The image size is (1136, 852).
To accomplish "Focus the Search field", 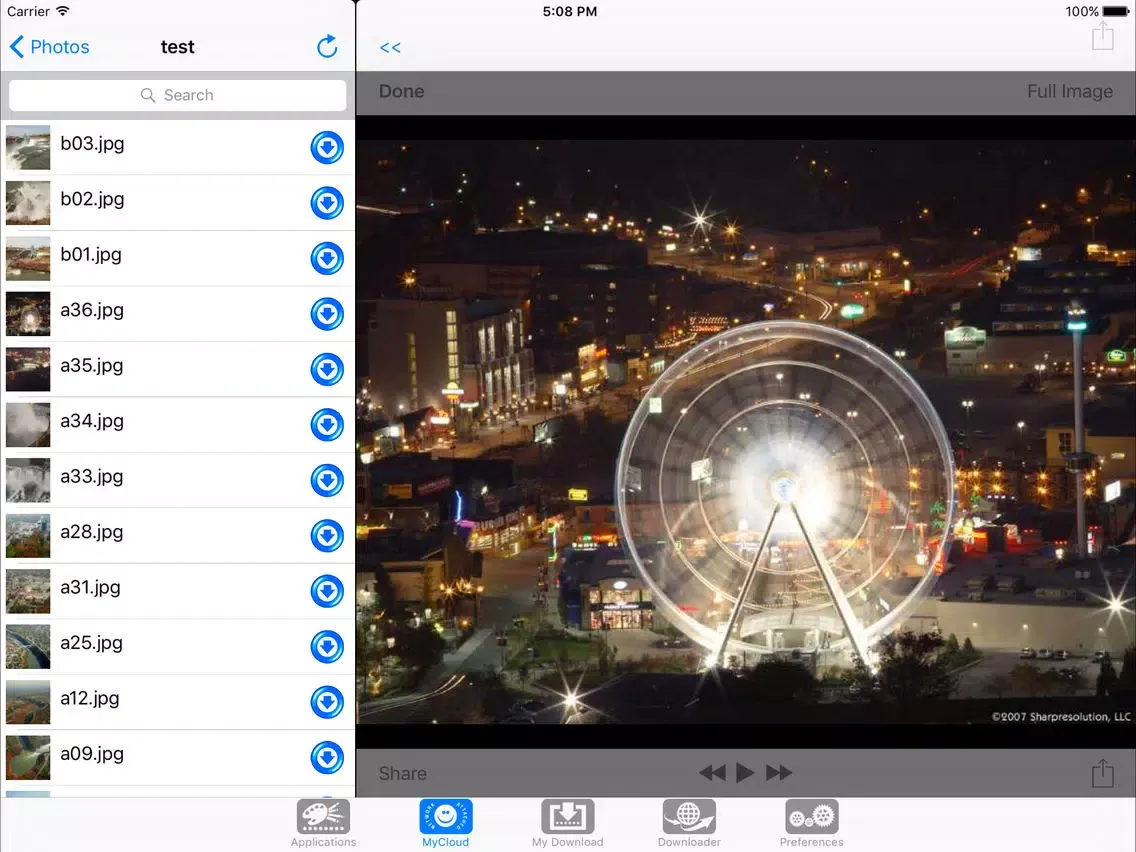I will click(178, 95).
